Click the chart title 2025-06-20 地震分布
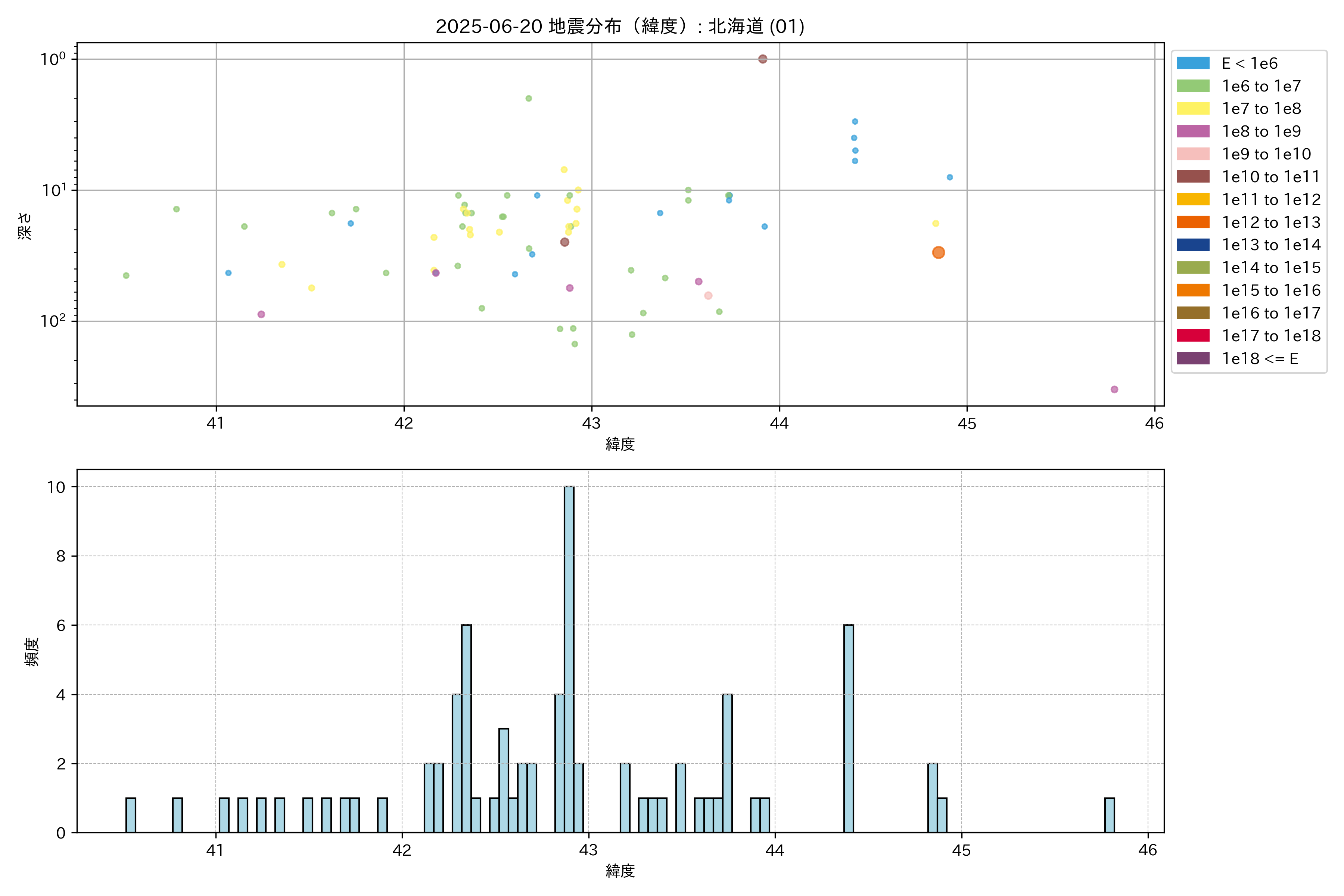The height and width of the screenshot is (896, 1344). click(x=620, y=26)
